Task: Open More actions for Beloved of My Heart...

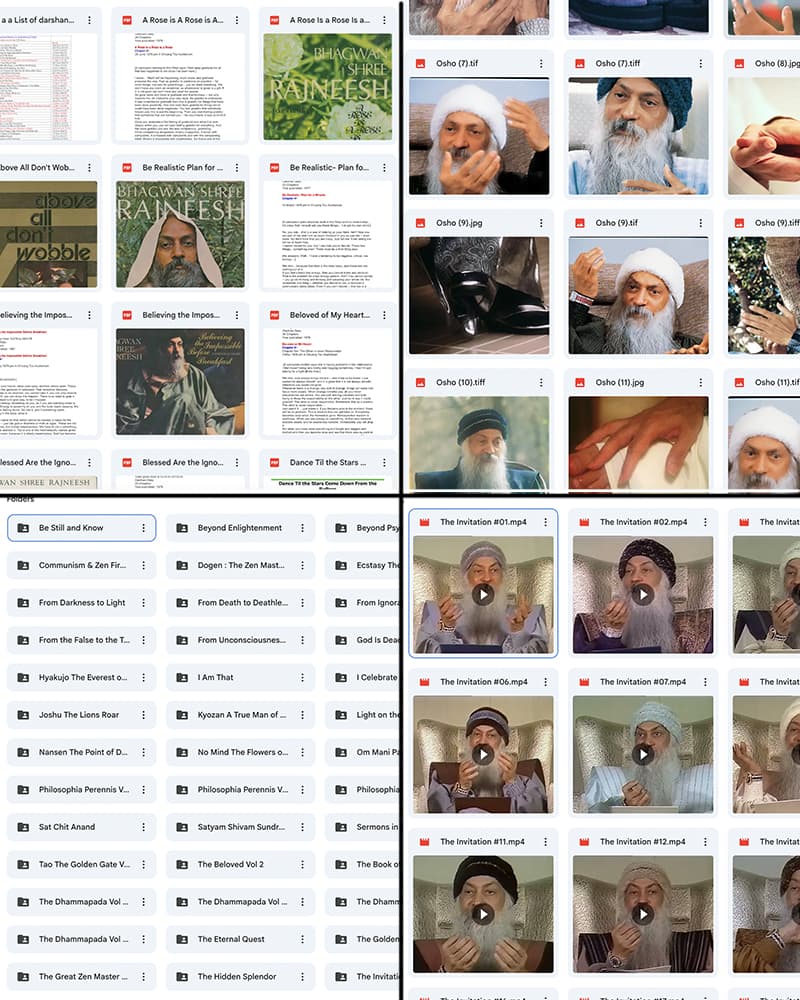Action: pyautogui.click(x=384, y=315)
